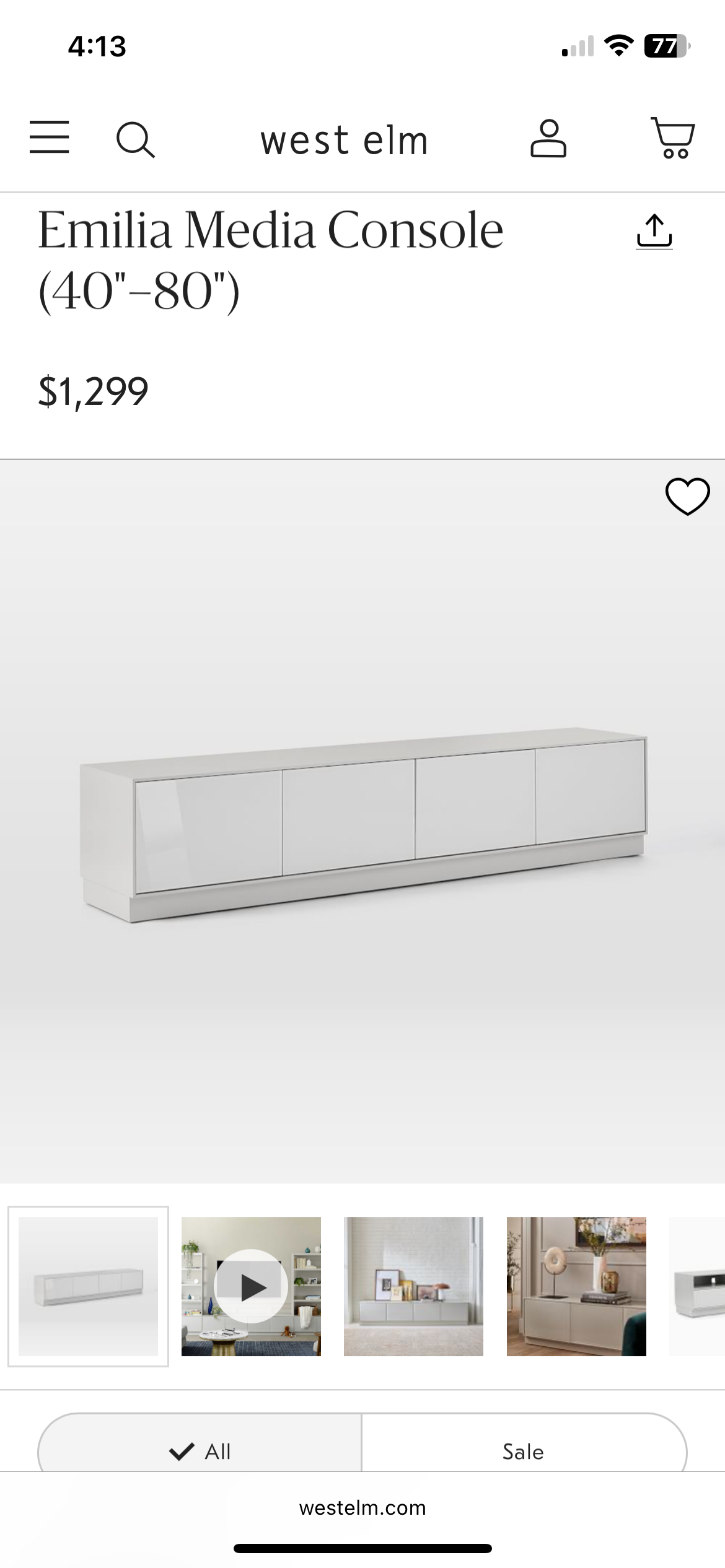View the shopping cart
This screenshot has width=725, height=1568.
(x=673, y=137)
